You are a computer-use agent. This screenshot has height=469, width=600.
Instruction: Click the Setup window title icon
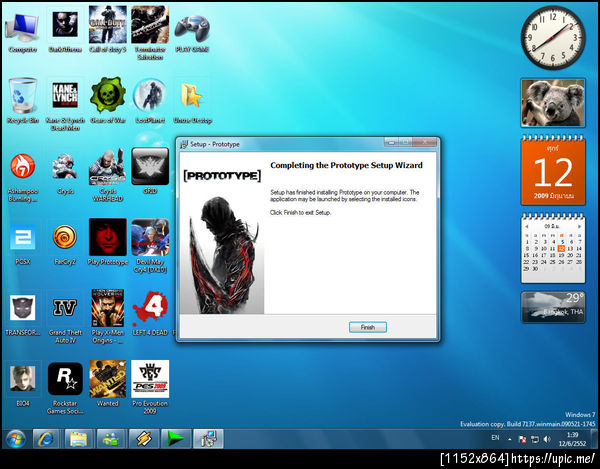[184, 144]
